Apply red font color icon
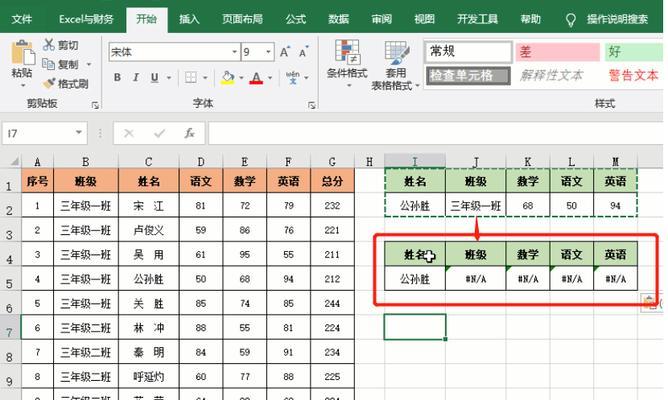 pyautogui.click(x=256, y=78)
